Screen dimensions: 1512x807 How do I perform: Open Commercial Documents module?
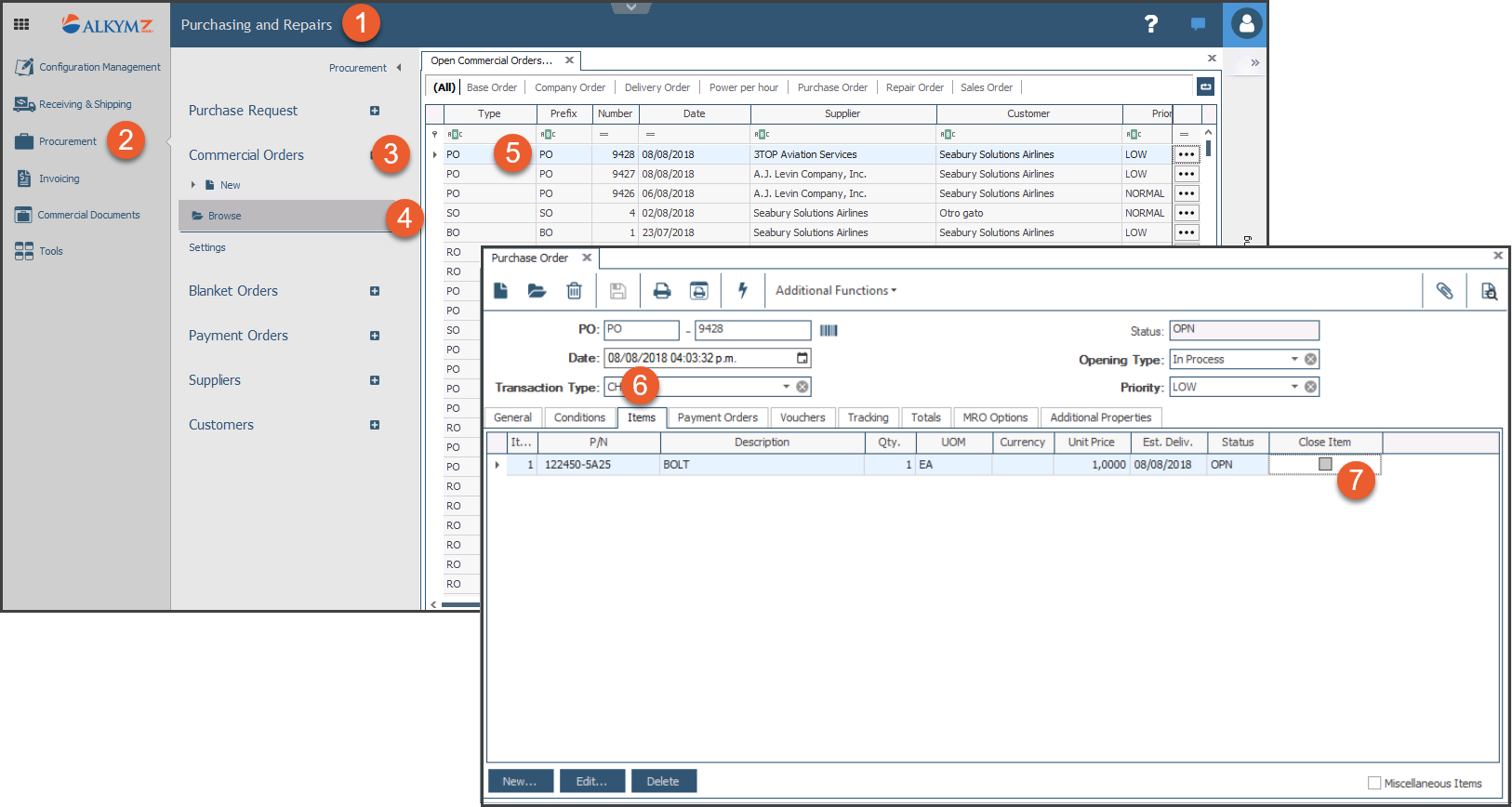(x=77, y=215)
